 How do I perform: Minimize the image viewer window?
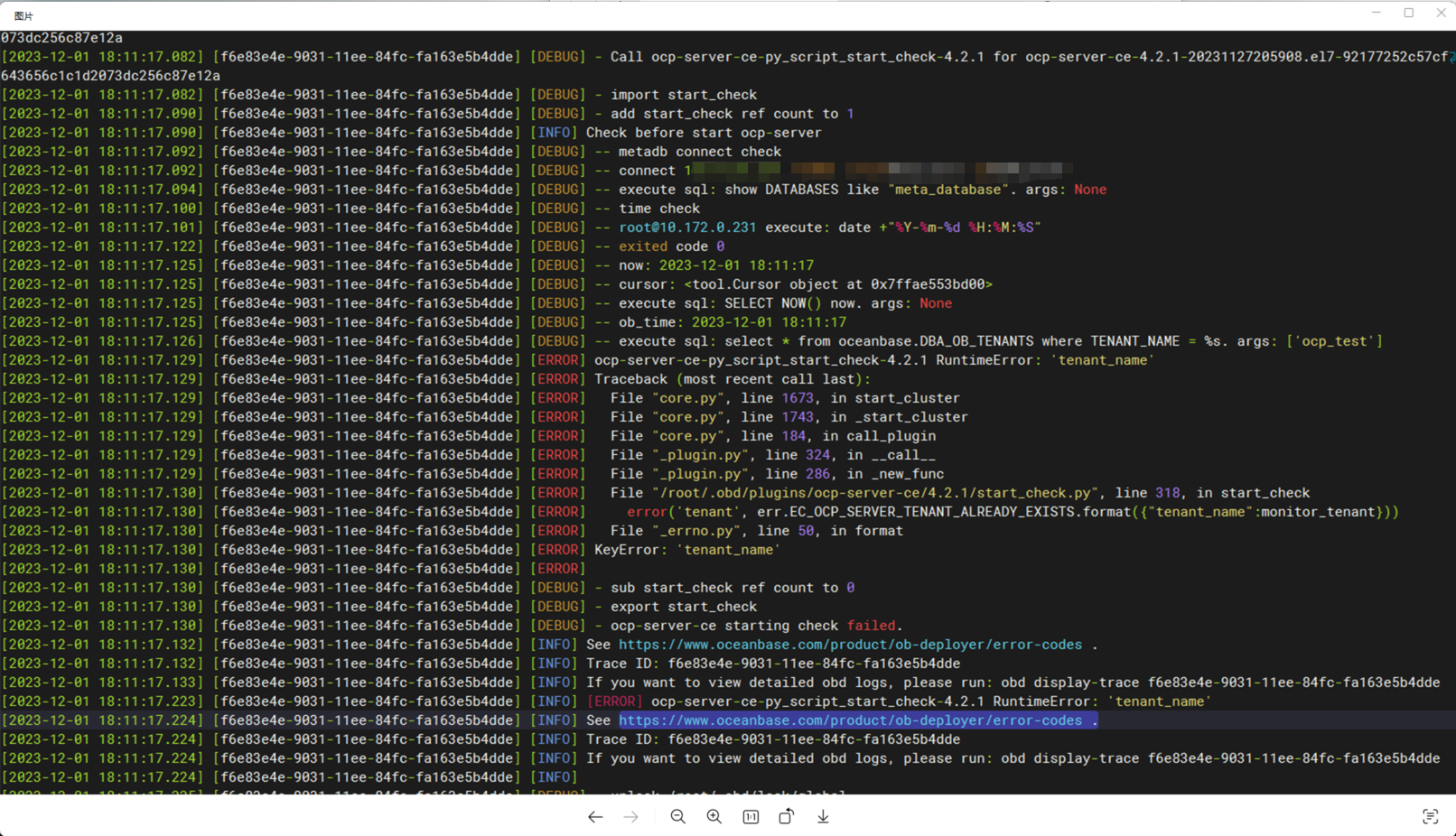pyautogui.click(x=1377, y=13)
